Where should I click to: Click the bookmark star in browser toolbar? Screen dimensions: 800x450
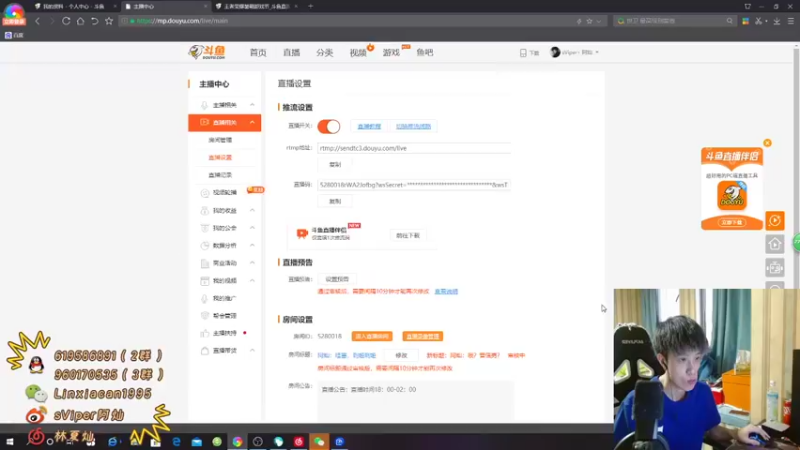109,21
